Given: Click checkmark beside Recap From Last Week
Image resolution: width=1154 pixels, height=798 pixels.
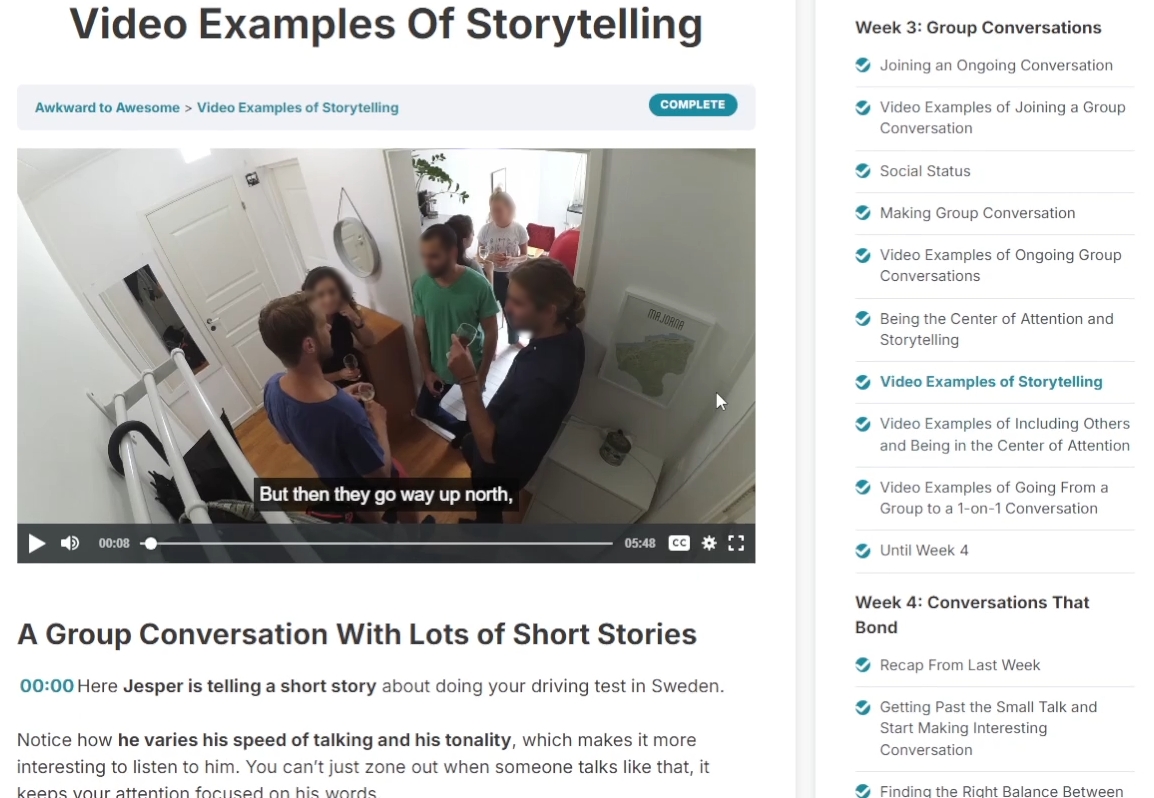Looking at the screenshot, I should 863,665.
